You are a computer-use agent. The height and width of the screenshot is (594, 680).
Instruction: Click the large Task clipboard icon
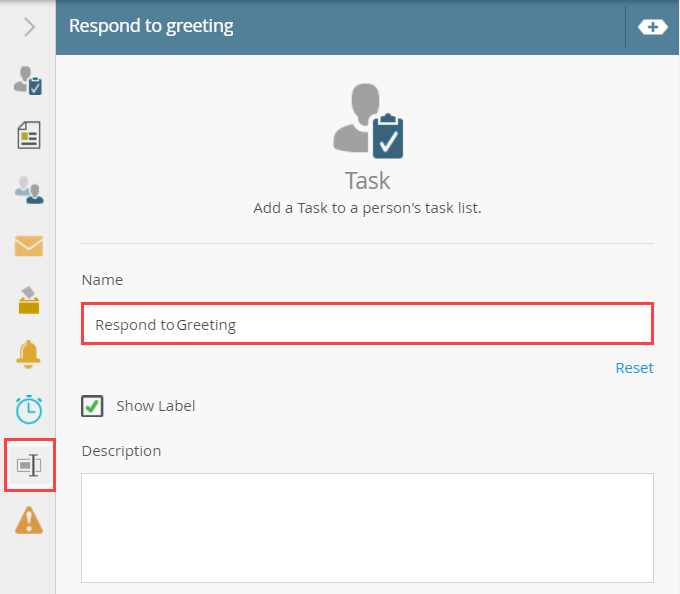point(368,120)
